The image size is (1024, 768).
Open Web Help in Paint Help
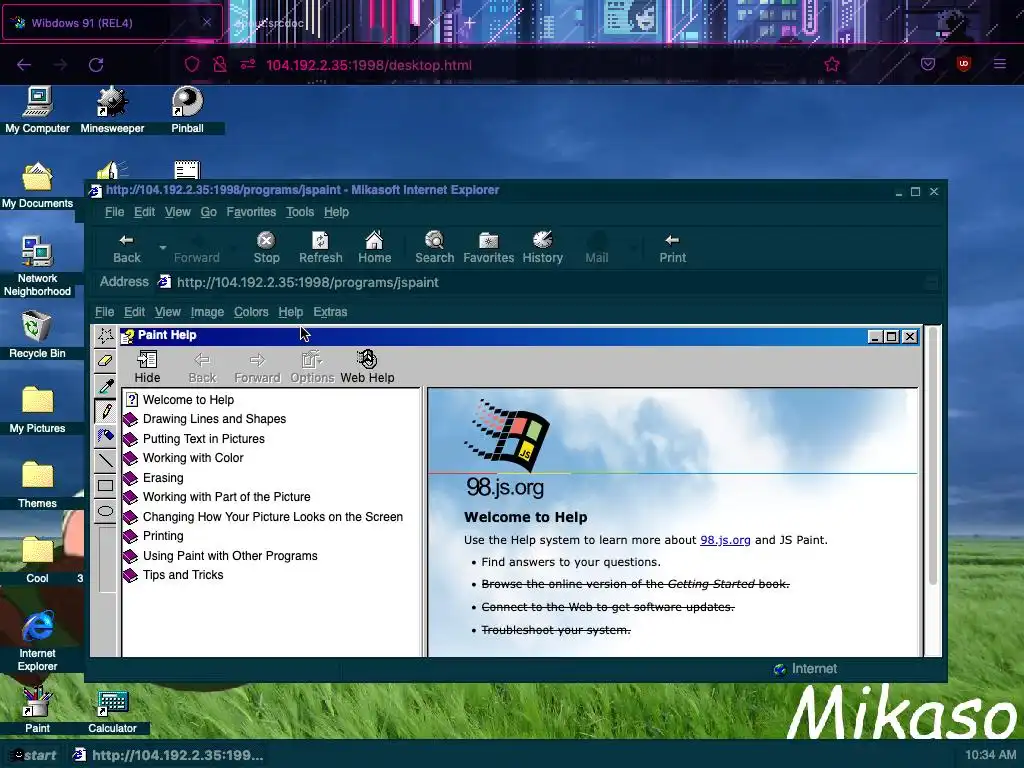tap(367, 367)
